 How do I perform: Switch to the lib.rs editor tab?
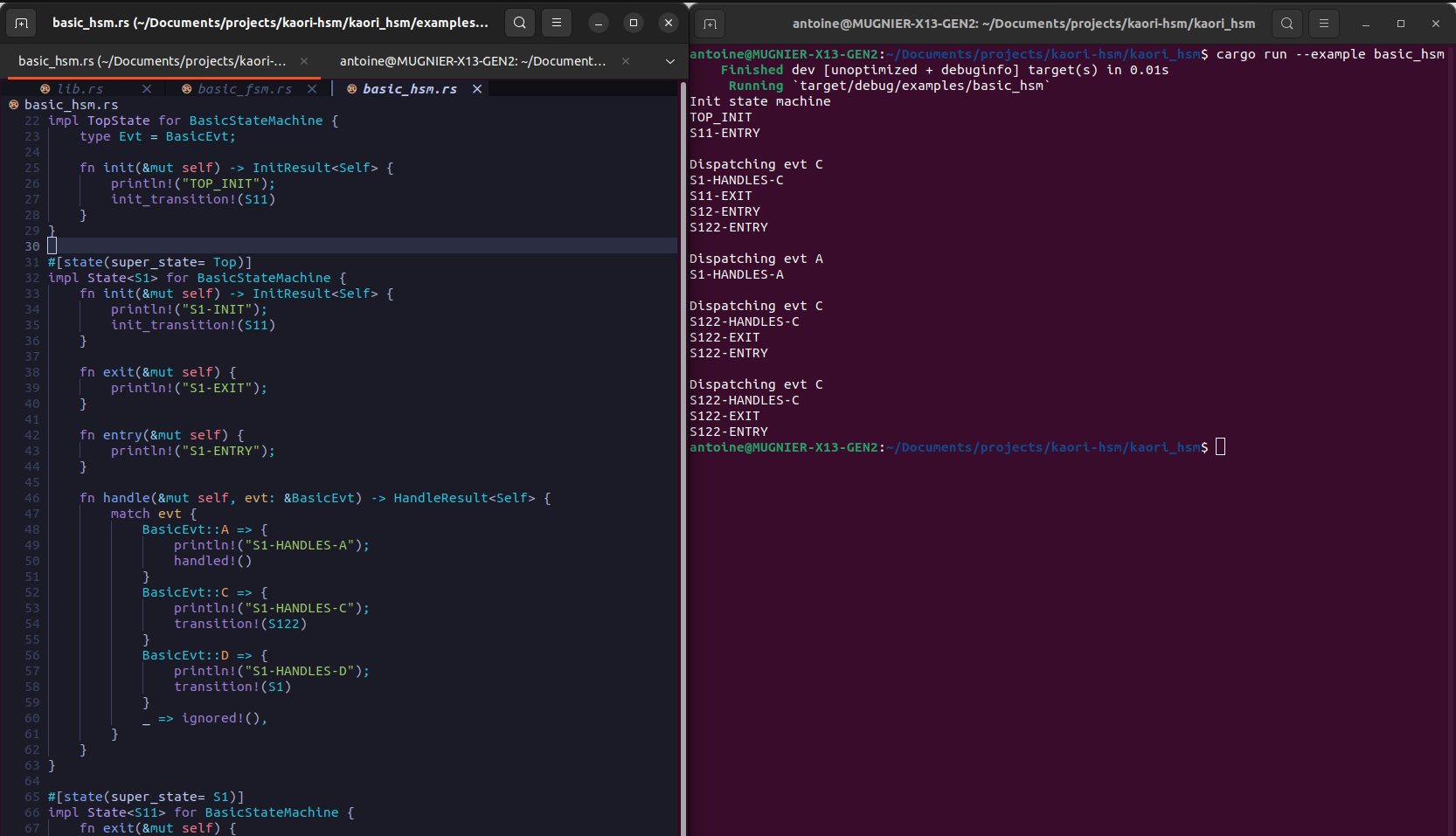click(x=80, y=89)
